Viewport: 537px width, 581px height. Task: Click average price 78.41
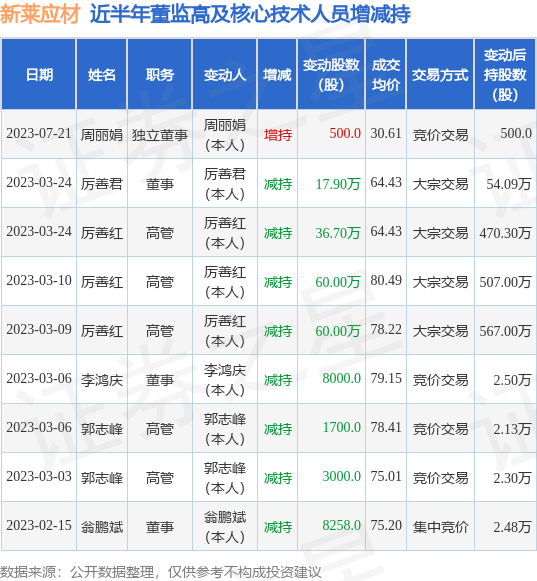[386, 428]
